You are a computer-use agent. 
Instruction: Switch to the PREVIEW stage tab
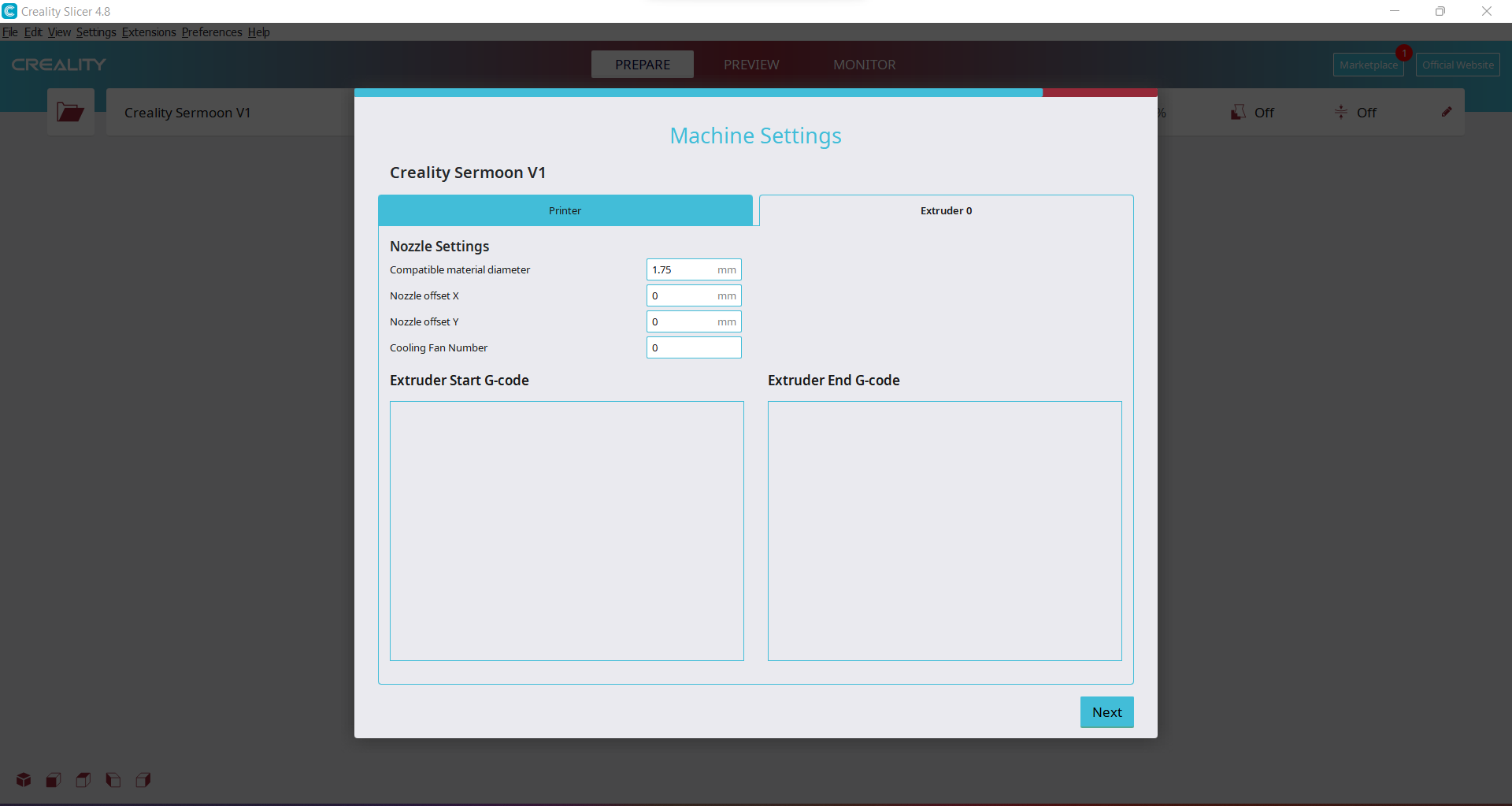coord(751,65)
